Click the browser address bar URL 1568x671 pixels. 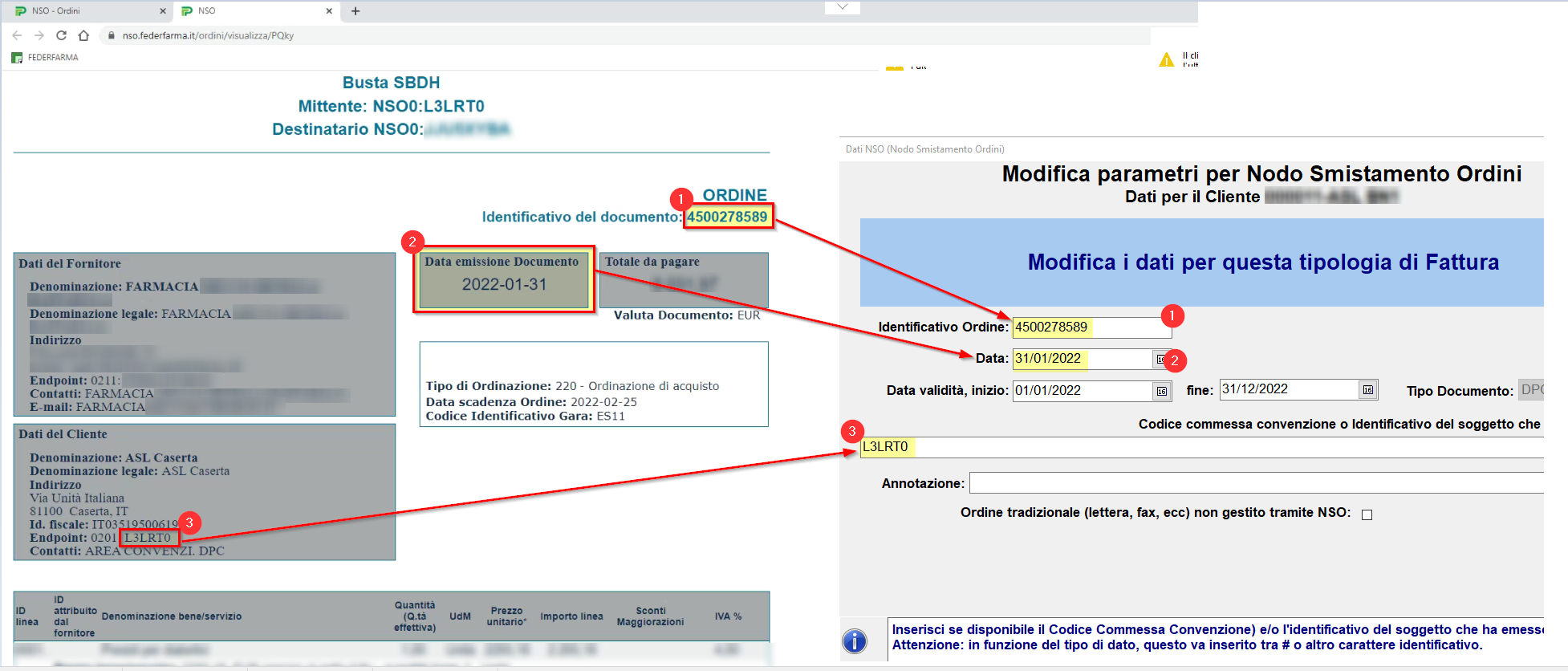(x=208, y=35)
